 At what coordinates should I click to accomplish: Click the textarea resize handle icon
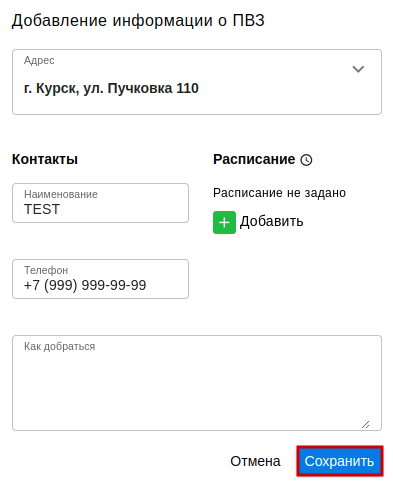[365, 424]
